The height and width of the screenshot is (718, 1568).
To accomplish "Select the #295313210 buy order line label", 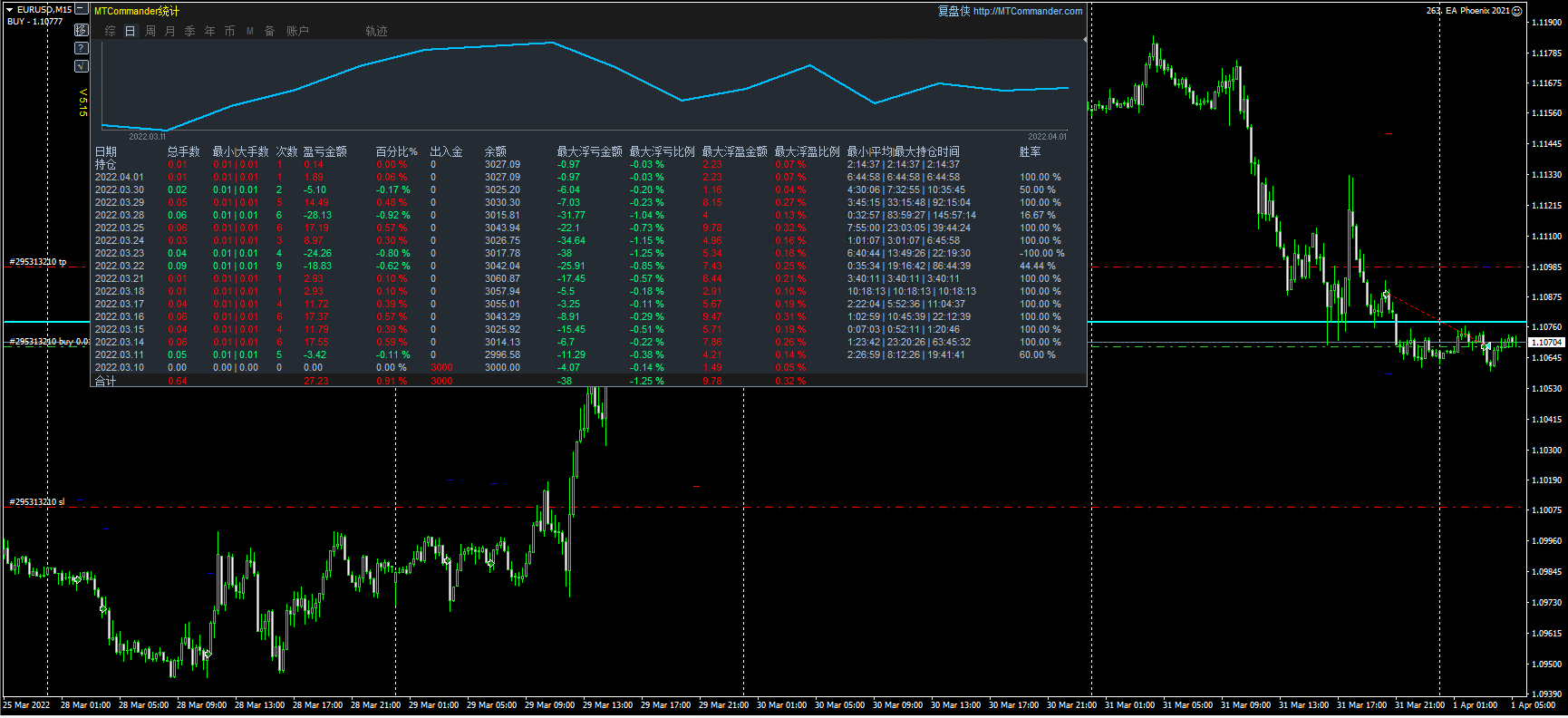I will coord(49,342).
